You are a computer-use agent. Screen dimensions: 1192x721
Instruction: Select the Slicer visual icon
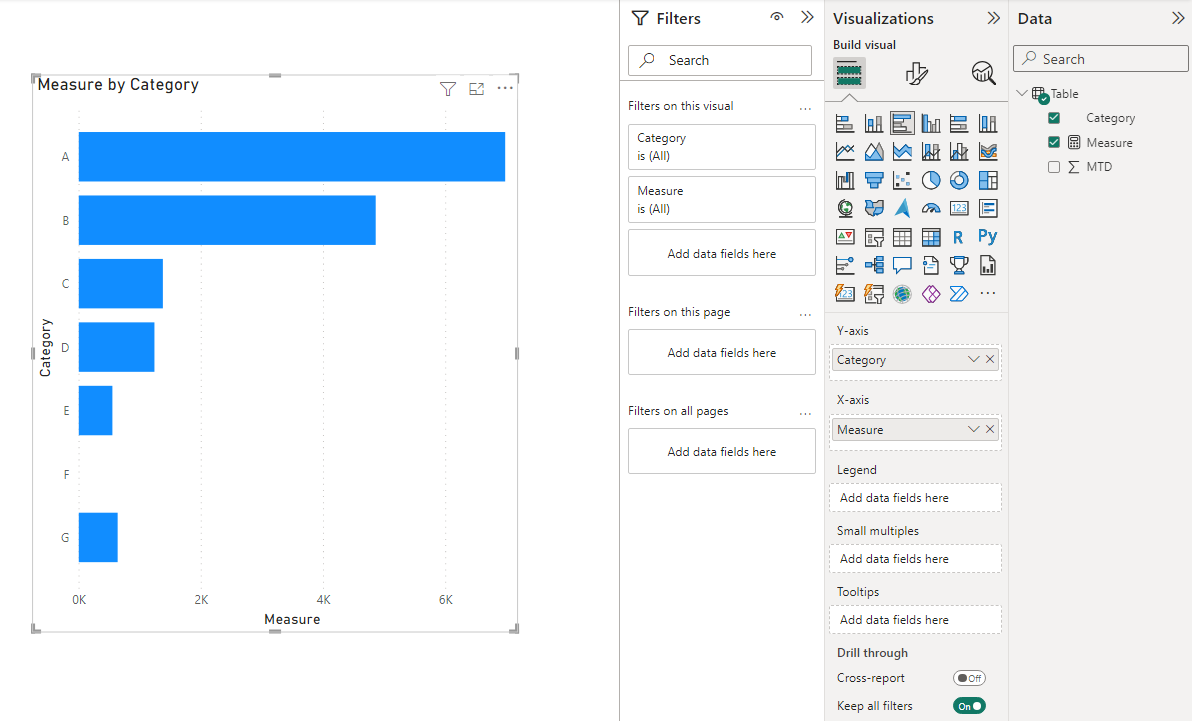(x=873, y=237)
